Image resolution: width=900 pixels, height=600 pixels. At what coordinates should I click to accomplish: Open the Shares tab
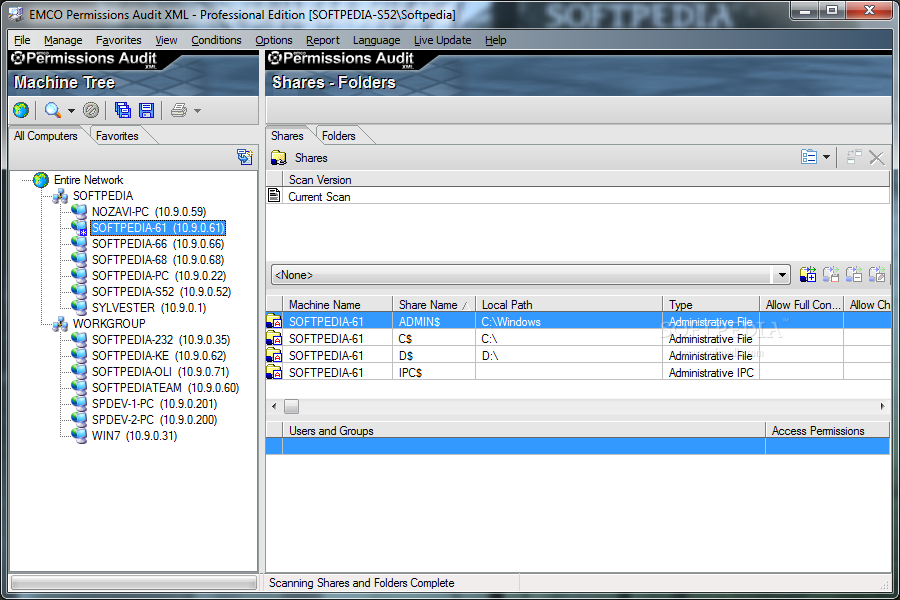click(287, 136)
